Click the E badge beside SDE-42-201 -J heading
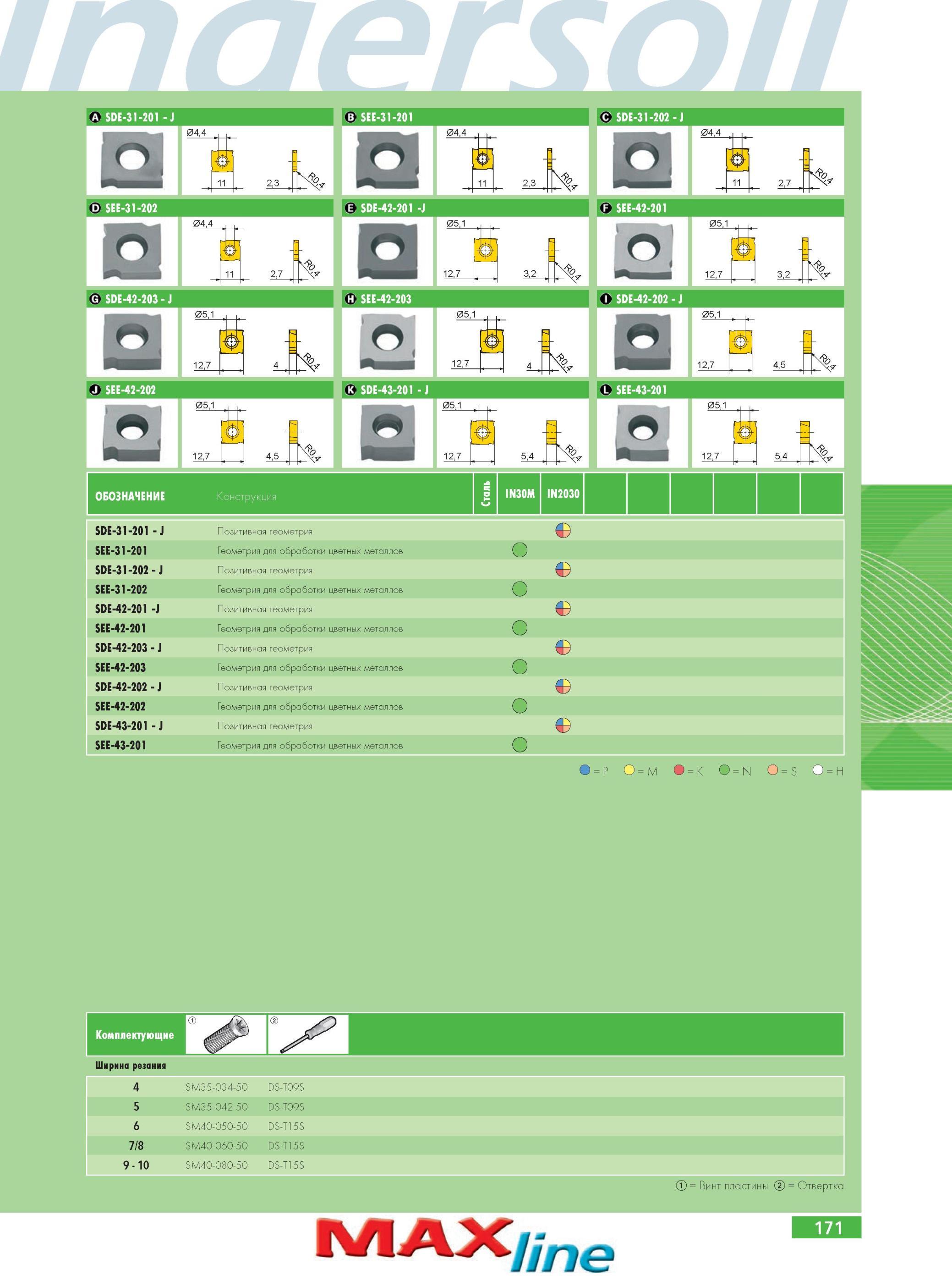 [x=350, y=208]
